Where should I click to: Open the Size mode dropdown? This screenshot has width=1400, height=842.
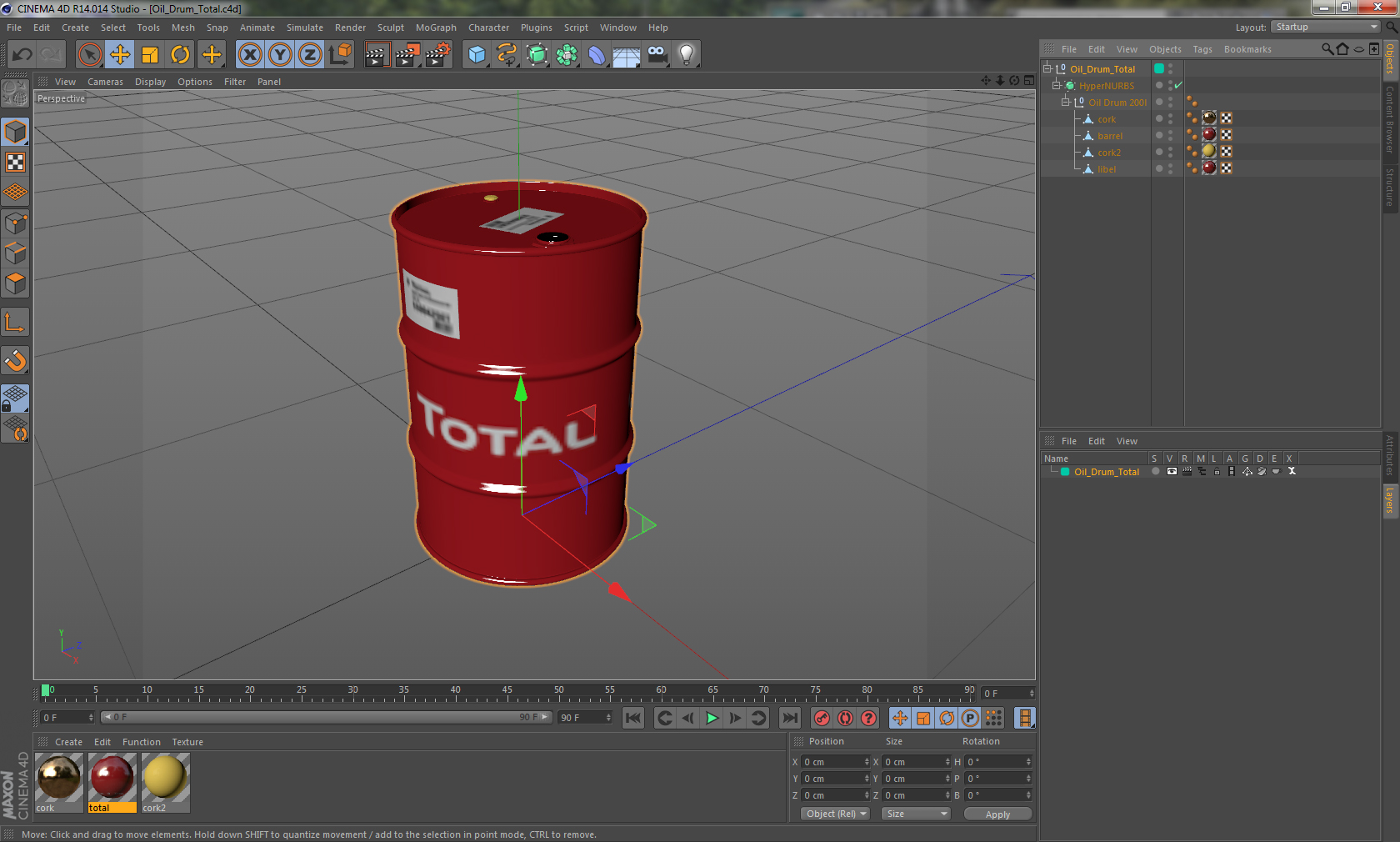[916, 814]
